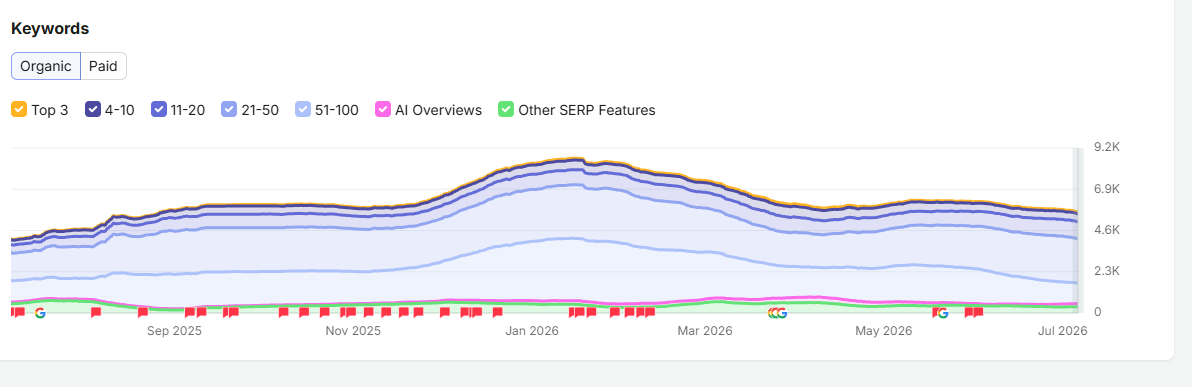Click the 4.6K y-axis label
The height and width of the screenshot is (387, 1192).
pyautogui.click(x=1107, y=230)
